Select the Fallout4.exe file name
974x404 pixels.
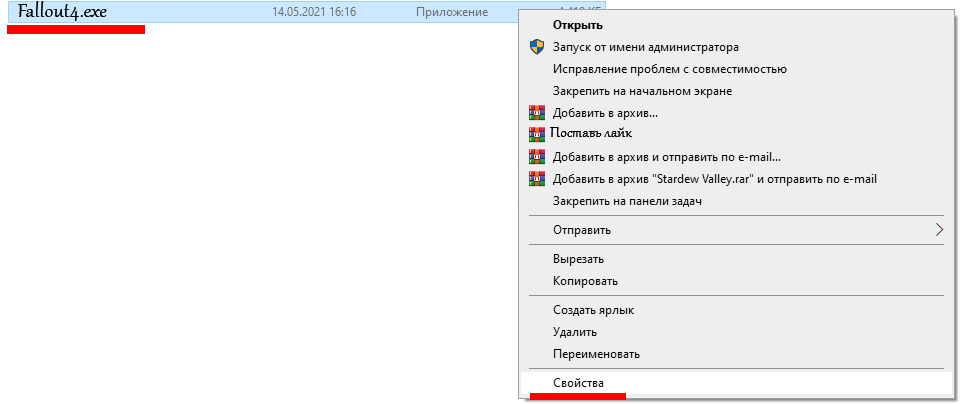(x=62, y=12)
